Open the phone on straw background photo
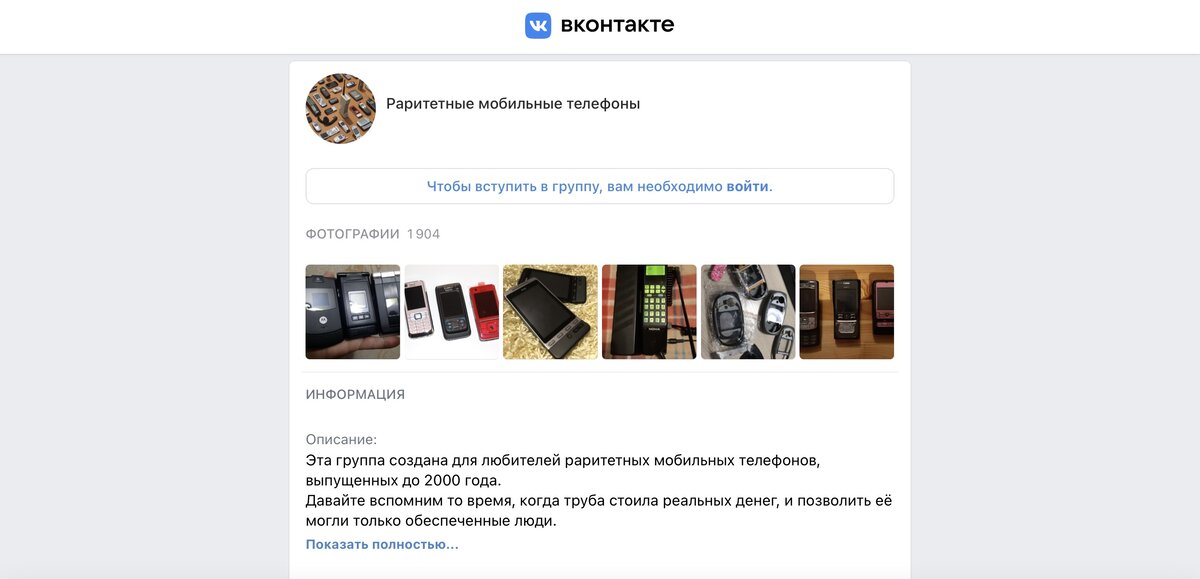This screenshot has width=1200, height=579. point(550,312)
